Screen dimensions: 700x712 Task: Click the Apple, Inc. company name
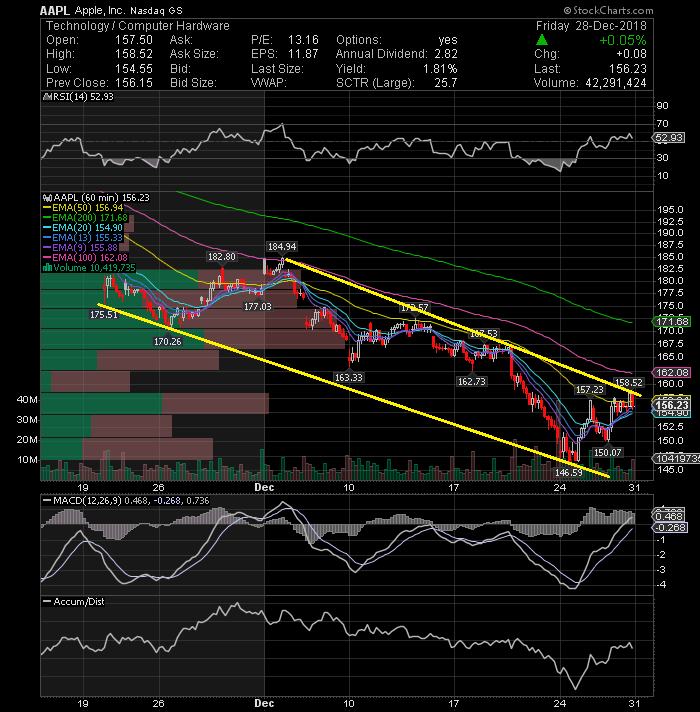coord(98,10)
